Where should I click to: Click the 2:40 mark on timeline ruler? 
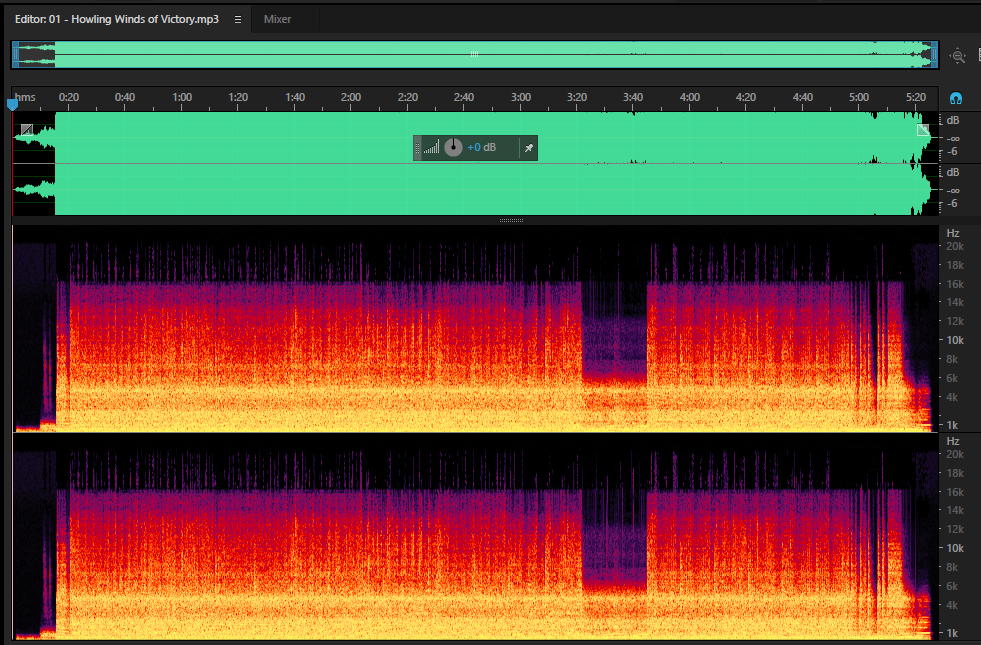click(464, 97)
